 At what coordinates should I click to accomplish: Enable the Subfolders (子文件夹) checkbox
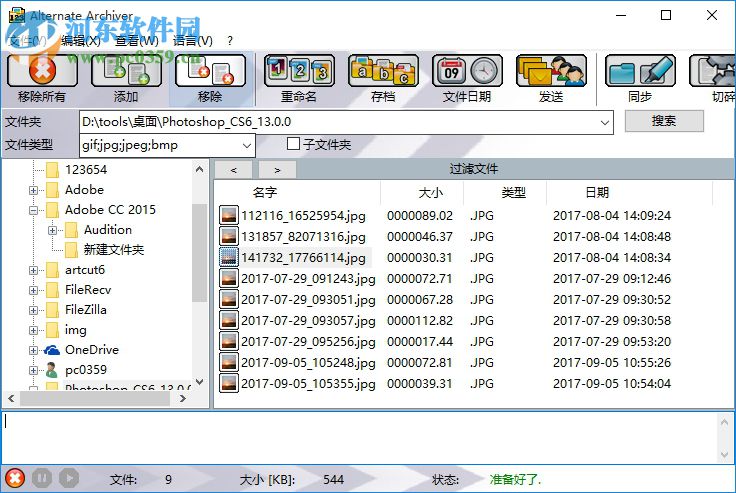(293, 144)
